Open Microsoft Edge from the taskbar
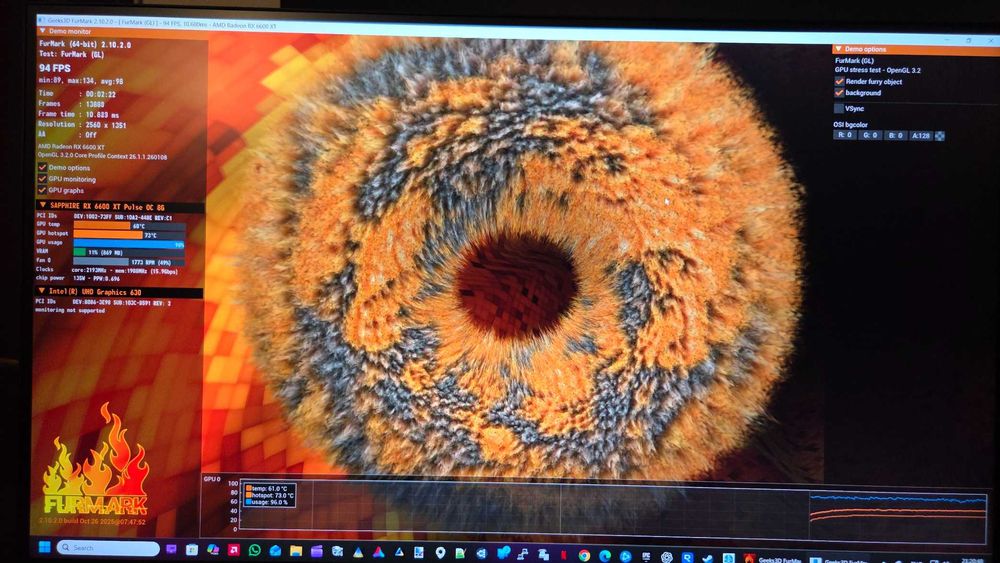1000x563 pixels. pyautogui.click(x=605, y=556)
